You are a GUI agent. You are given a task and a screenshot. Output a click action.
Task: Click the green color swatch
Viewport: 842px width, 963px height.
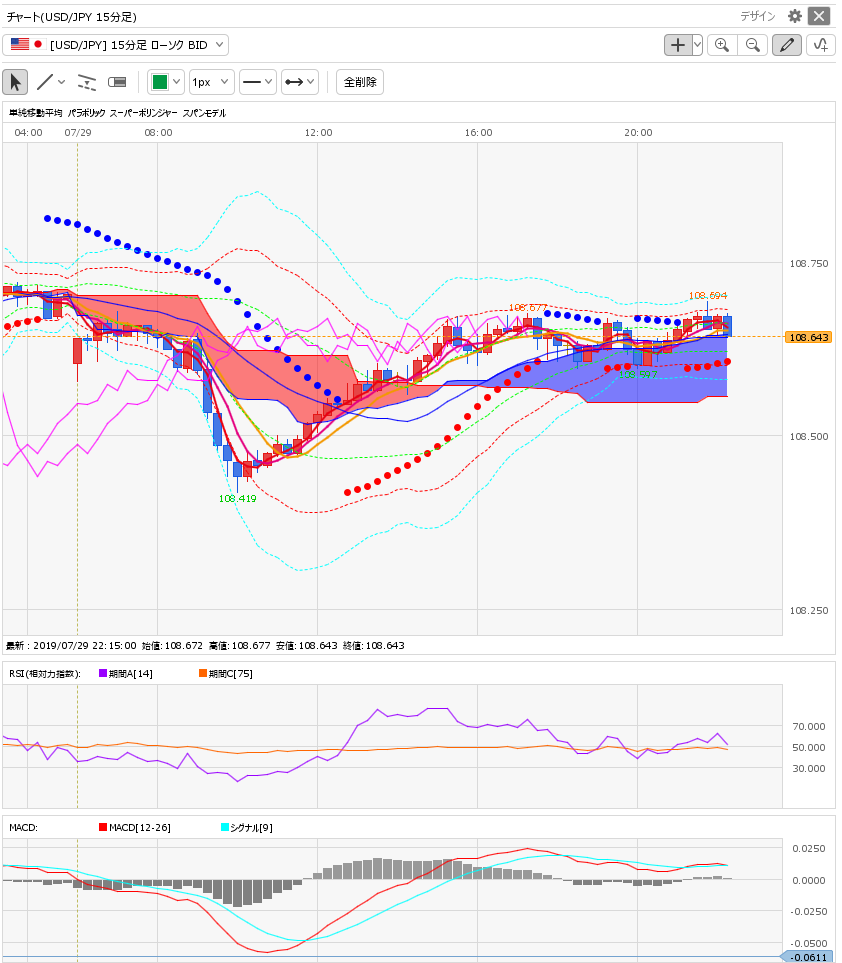click(x=159, y=82)
